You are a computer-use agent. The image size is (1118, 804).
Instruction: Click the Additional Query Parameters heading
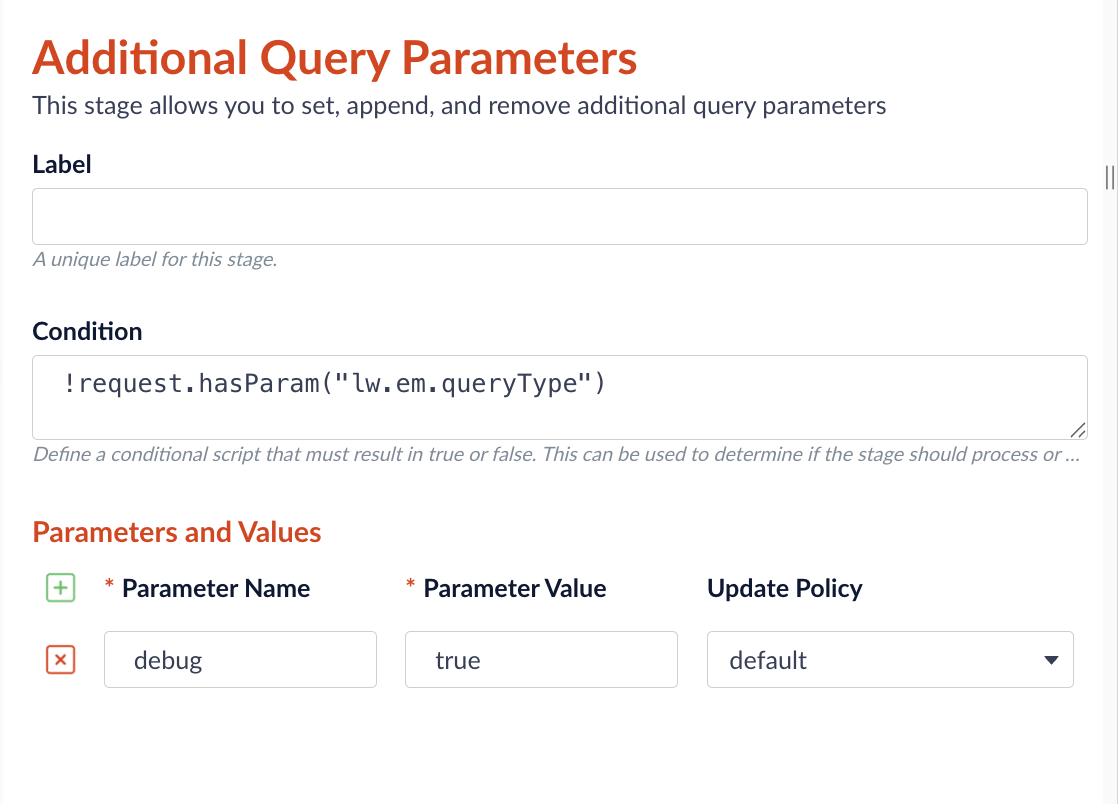[x=334, y=58]
